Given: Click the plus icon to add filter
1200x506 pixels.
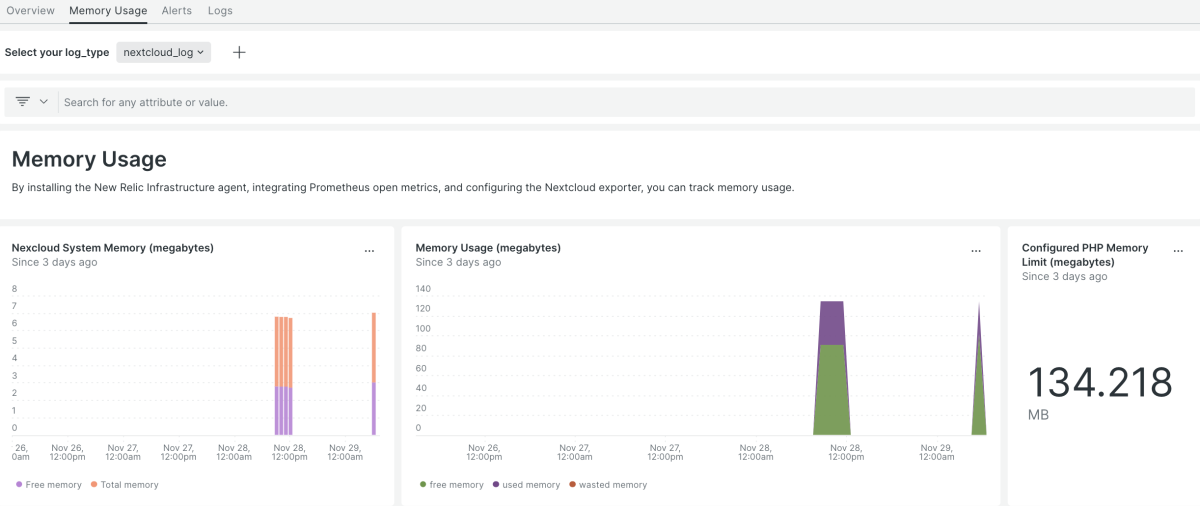Looking at the screenshot, I should pos(239,52).
